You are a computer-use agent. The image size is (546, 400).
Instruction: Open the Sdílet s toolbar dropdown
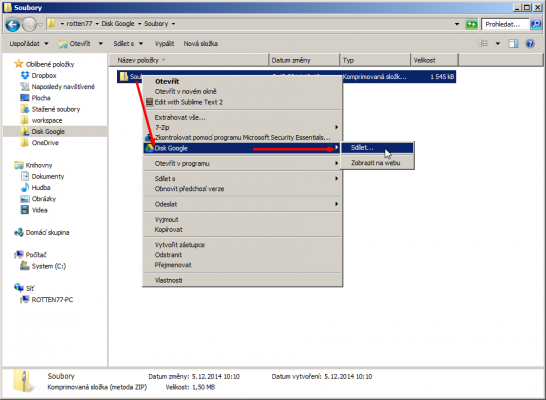[x=128, y=44]
